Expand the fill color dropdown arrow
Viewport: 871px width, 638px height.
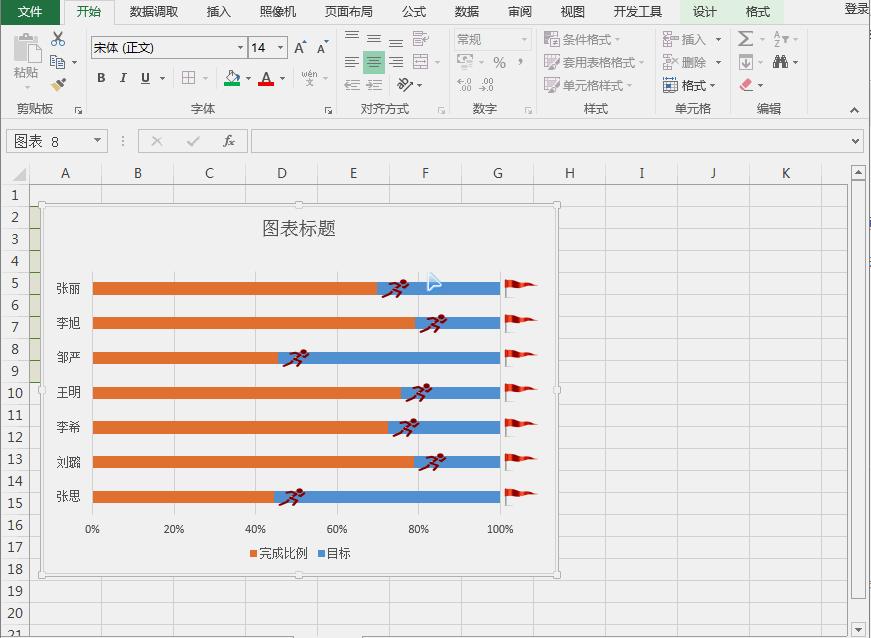pos(247,78)
